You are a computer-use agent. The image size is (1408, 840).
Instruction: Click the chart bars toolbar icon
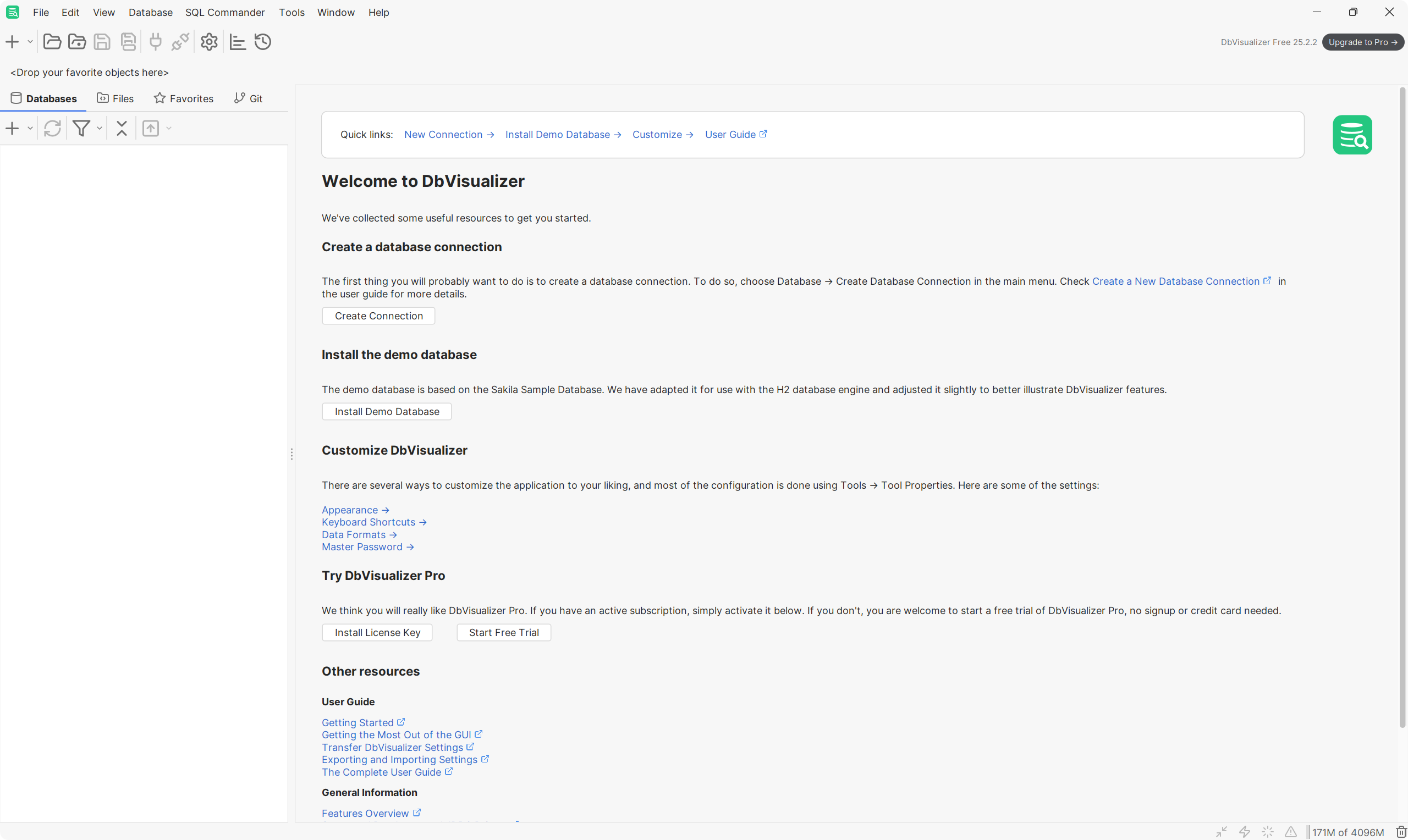(238, 42)
